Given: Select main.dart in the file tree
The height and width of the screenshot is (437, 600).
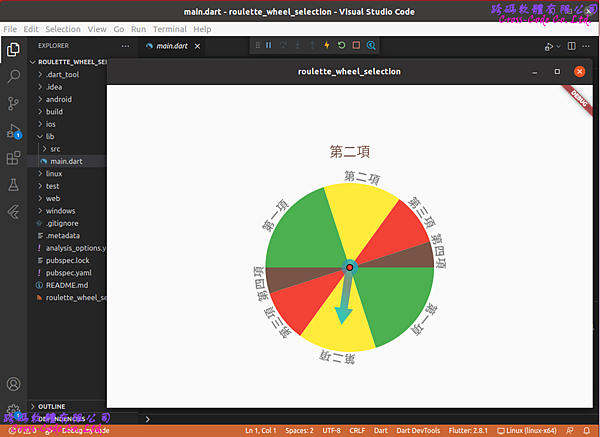Looking at the screenshot, I should (67, 161).
